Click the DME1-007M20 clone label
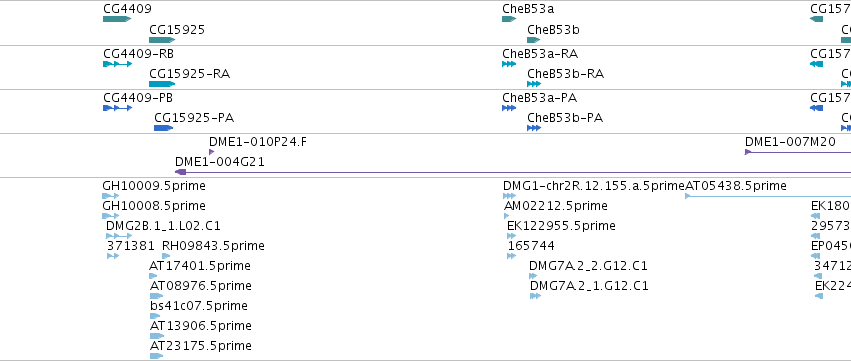This screenshot has width=851, height=361. pyautogui.click(x=790, y=142)
